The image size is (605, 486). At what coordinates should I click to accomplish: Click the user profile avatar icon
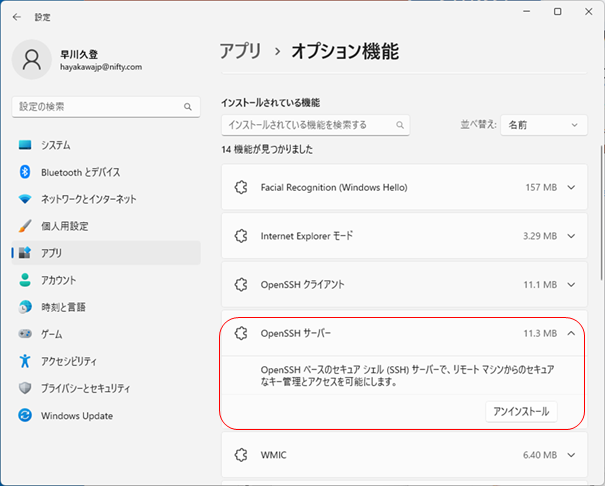31,60
